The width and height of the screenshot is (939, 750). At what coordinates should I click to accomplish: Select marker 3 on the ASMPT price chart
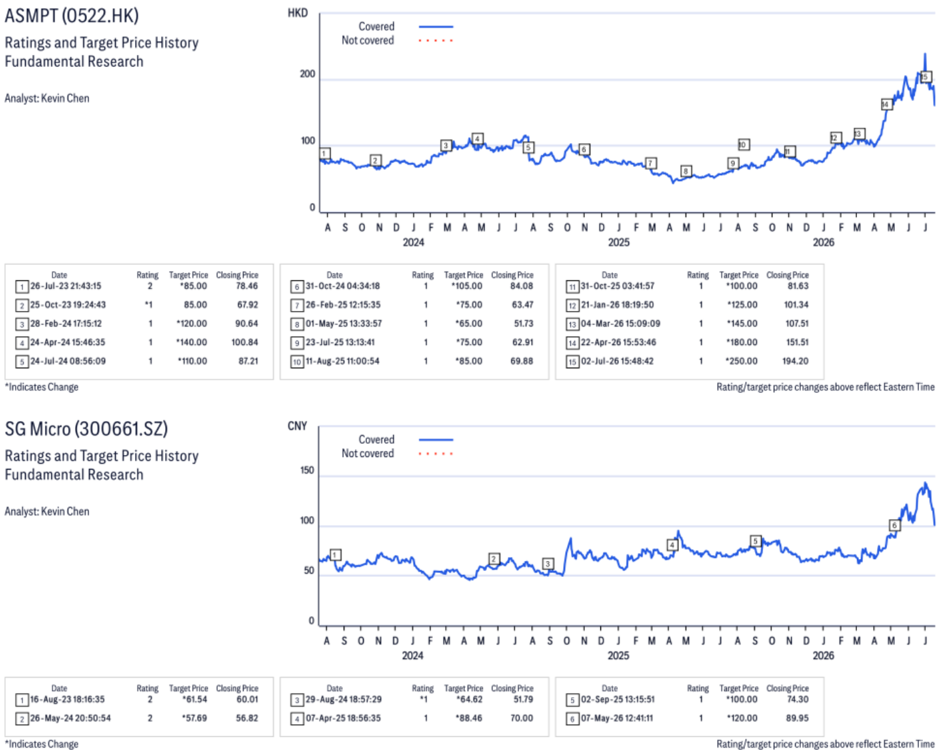[x=446, y=146]
